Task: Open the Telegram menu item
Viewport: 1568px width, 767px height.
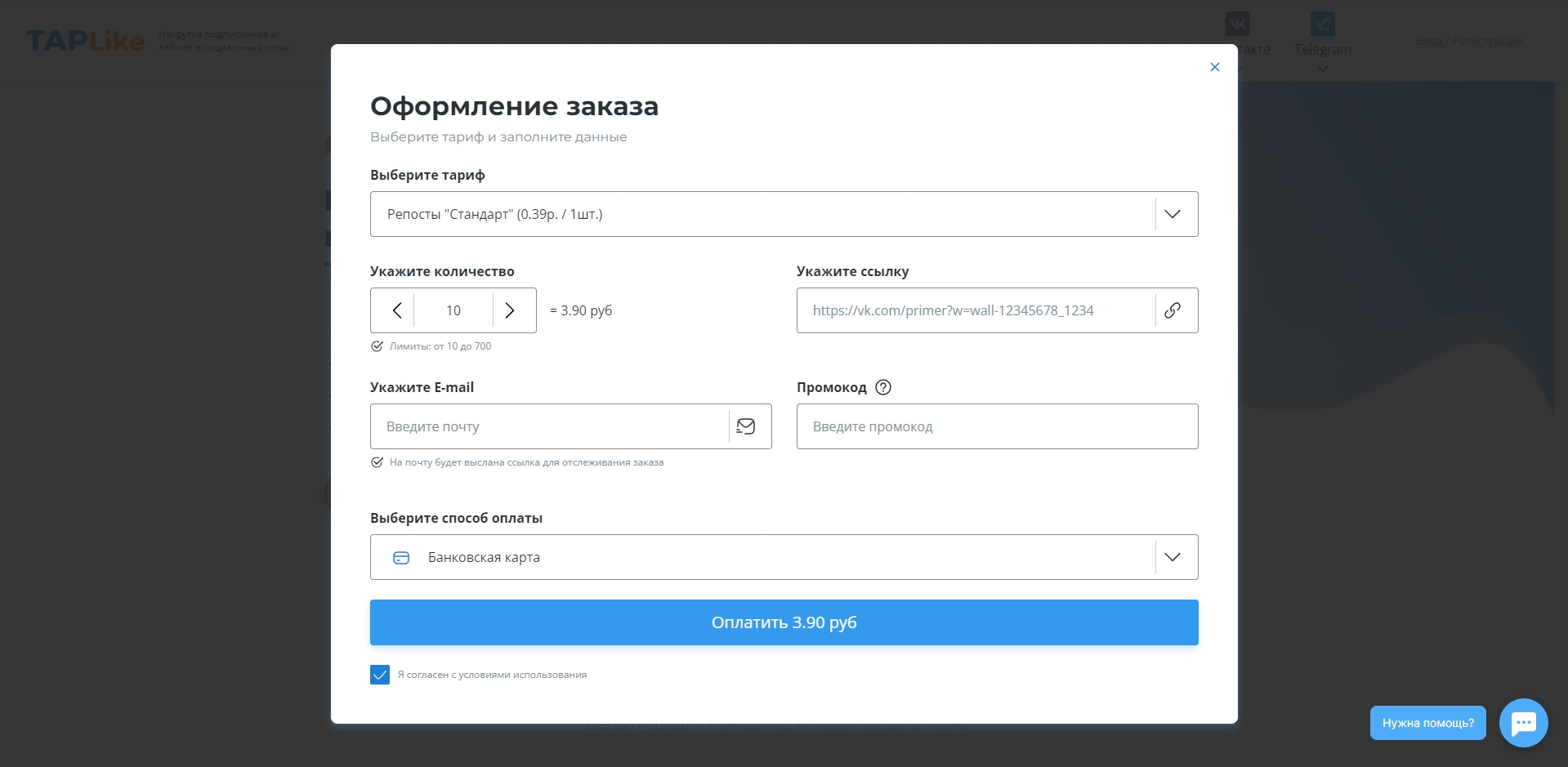Action: tap(1322, 49)
